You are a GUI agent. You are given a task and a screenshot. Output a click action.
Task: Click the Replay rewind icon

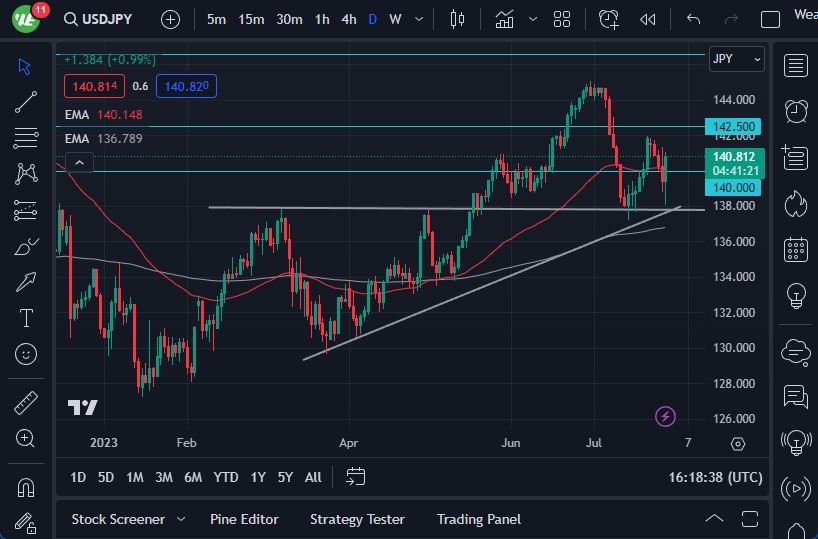(x=648, y=19)
